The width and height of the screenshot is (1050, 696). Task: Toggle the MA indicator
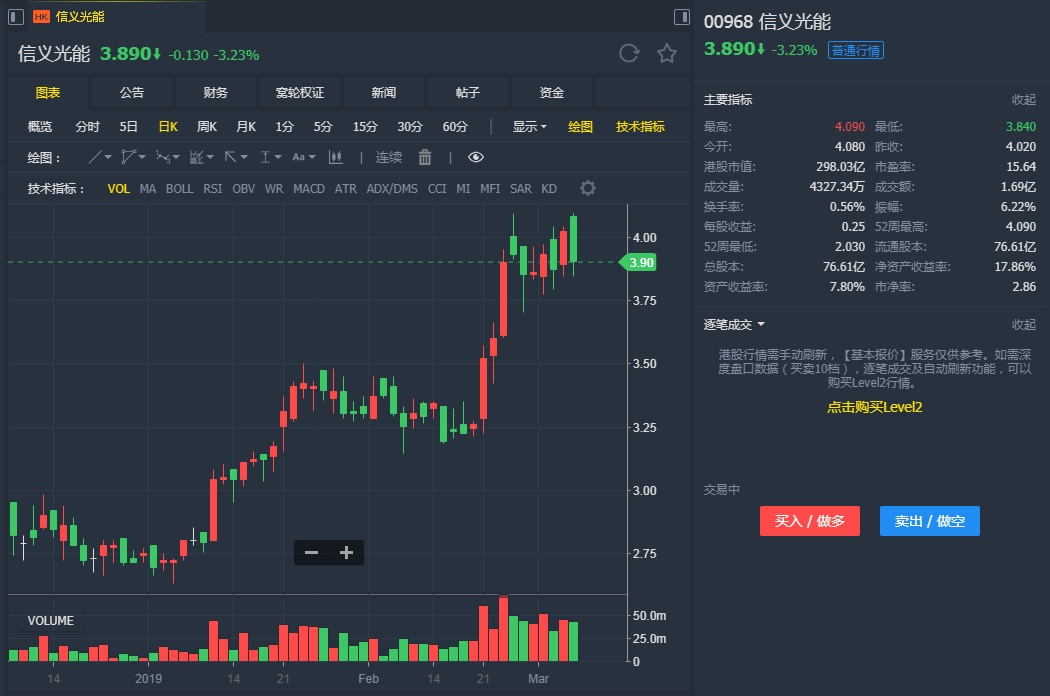(148, 189)
